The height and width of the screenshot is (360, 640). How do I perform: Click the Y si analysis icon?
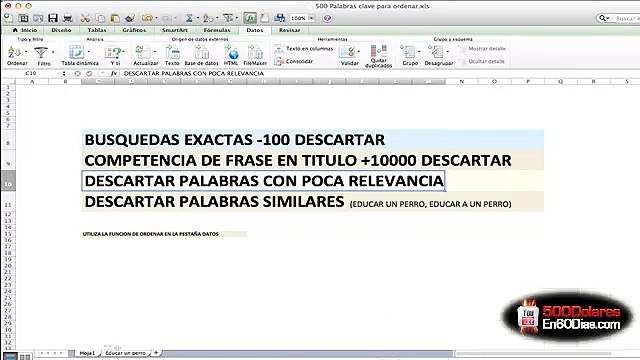[x=113, y=52]
